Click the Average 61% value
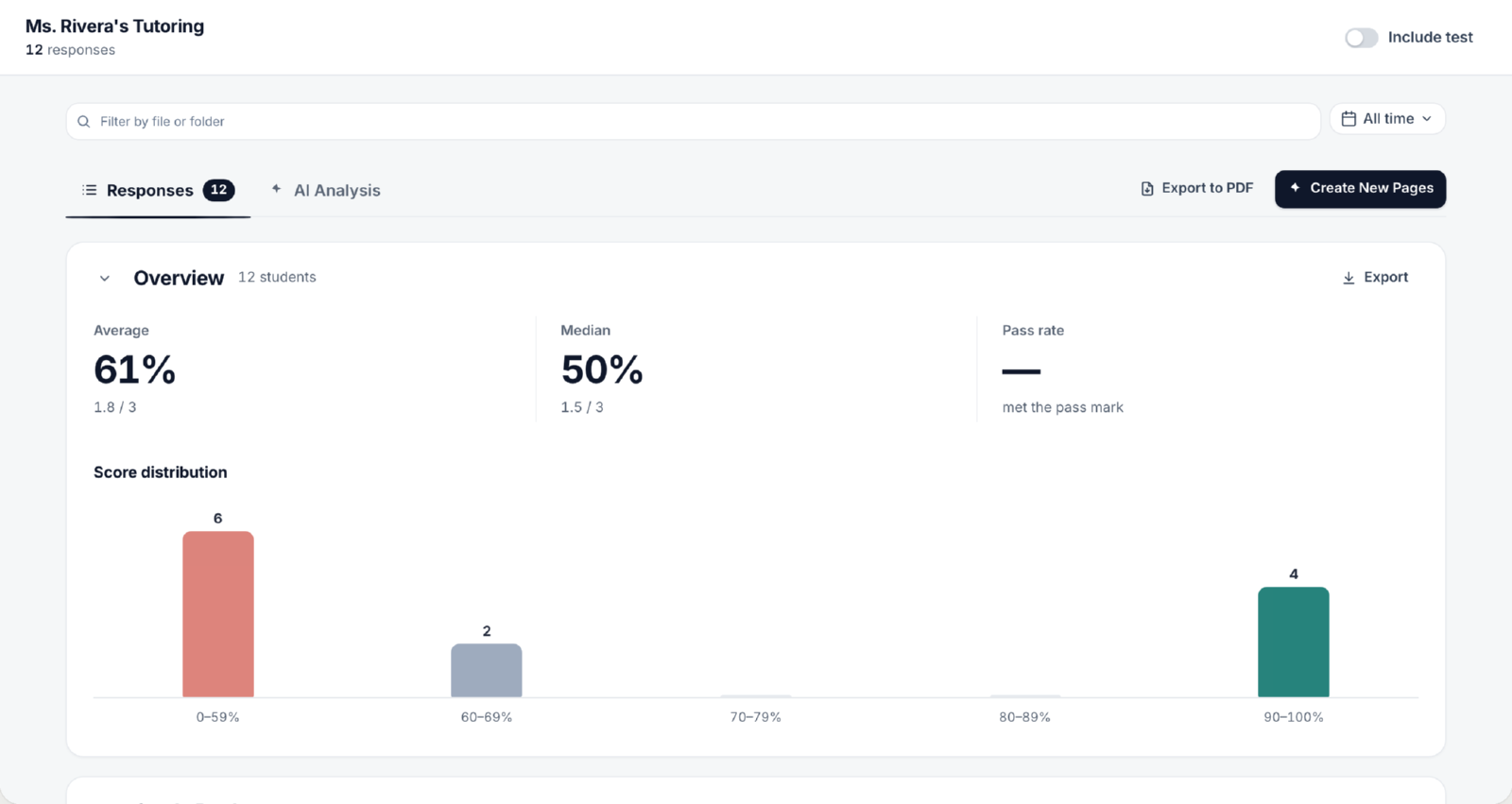 (x=134, y=369)
